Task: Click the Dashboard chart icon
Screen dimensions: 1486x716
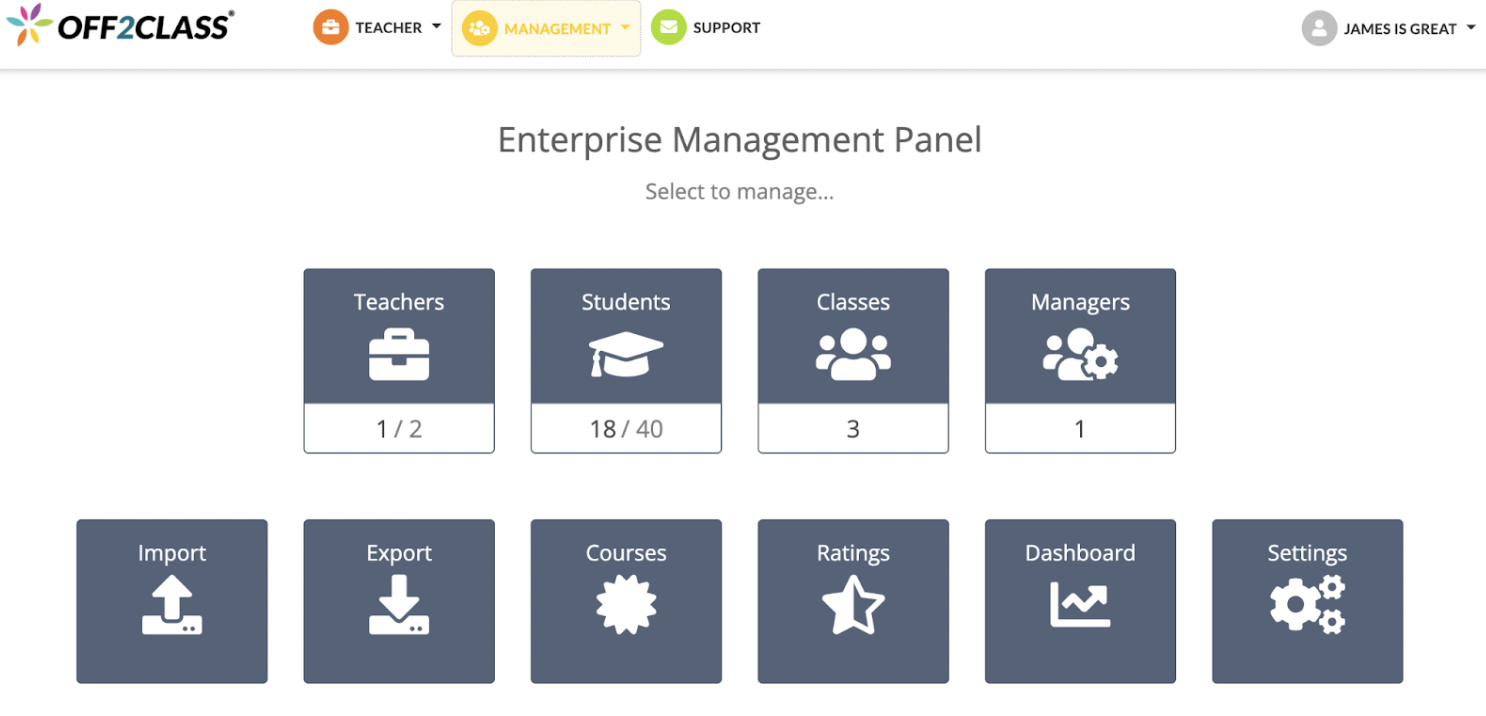Action: point(1079,605)
